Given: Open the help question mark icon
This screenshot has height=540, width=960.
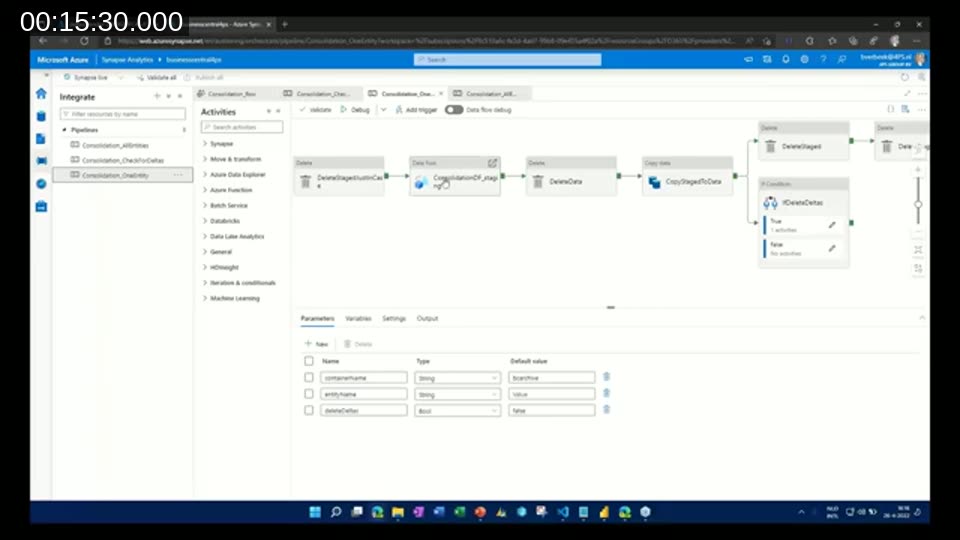Looking at the screenshot, I should pyautogui.click(x=823, y=59).
